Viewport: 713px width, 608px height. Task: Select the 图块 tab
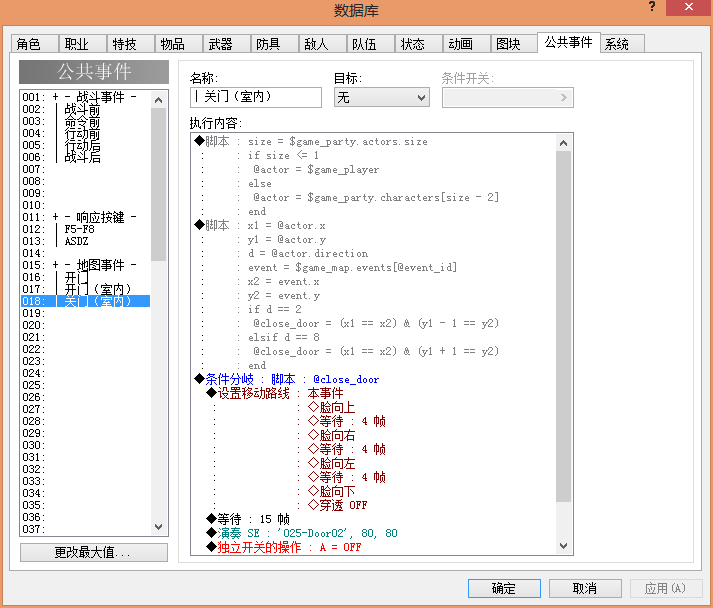tap(515, 44)
